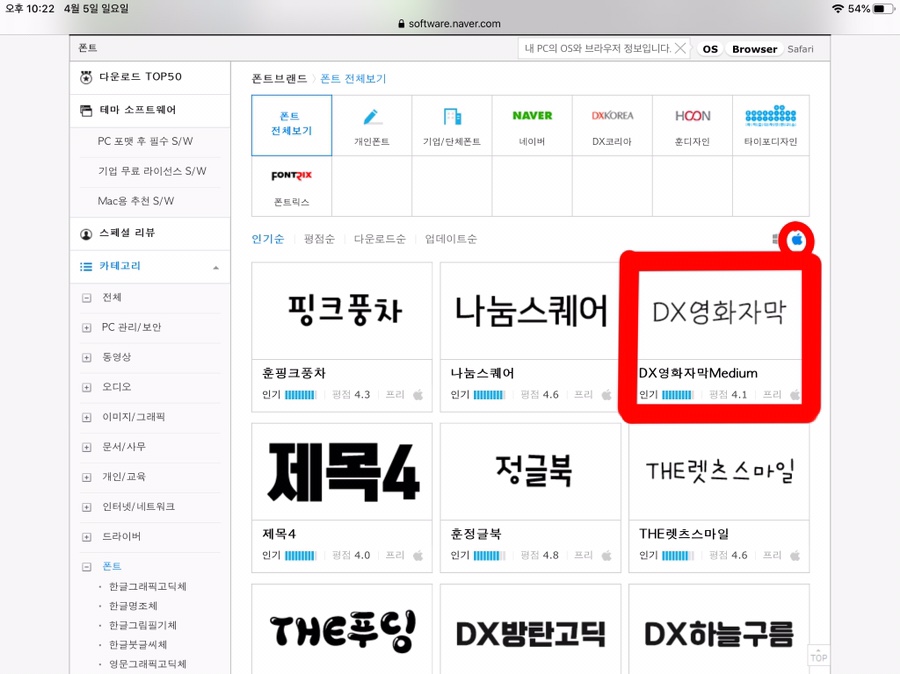
Task: Open the HOON design brand logo
Action: [693, 116]
